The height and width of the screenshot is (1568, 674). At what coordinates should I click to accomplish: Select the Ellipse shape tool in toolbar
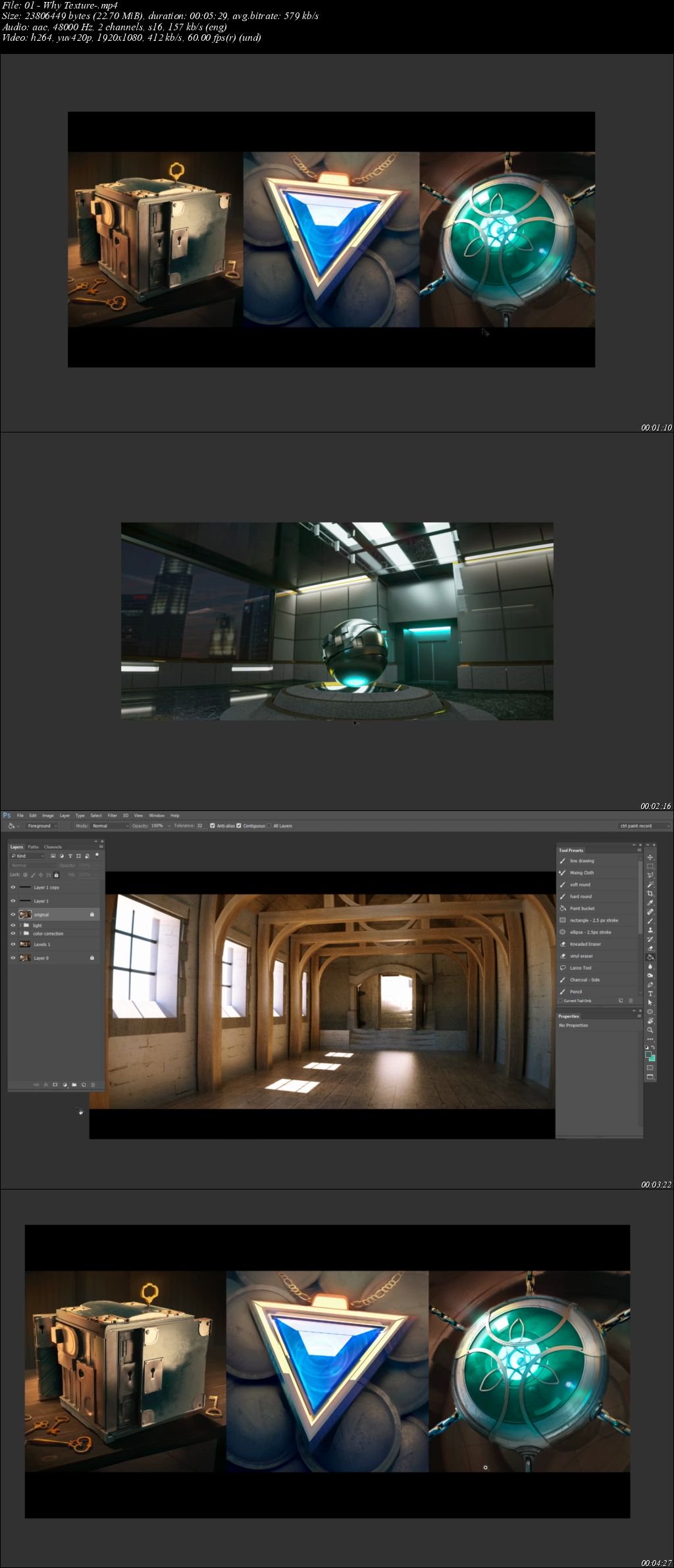coord(650,1012)
